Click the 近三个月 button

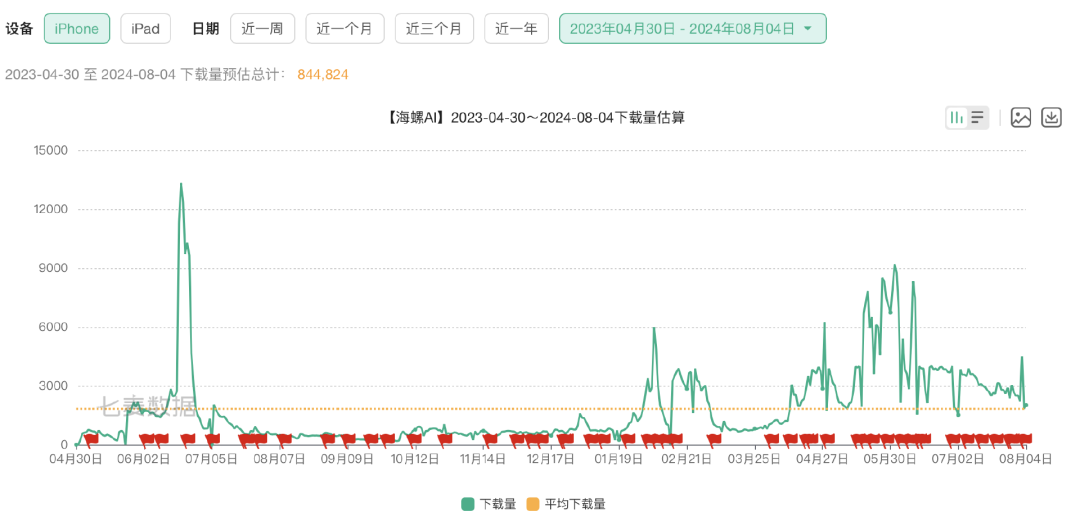tap(434, 29)
